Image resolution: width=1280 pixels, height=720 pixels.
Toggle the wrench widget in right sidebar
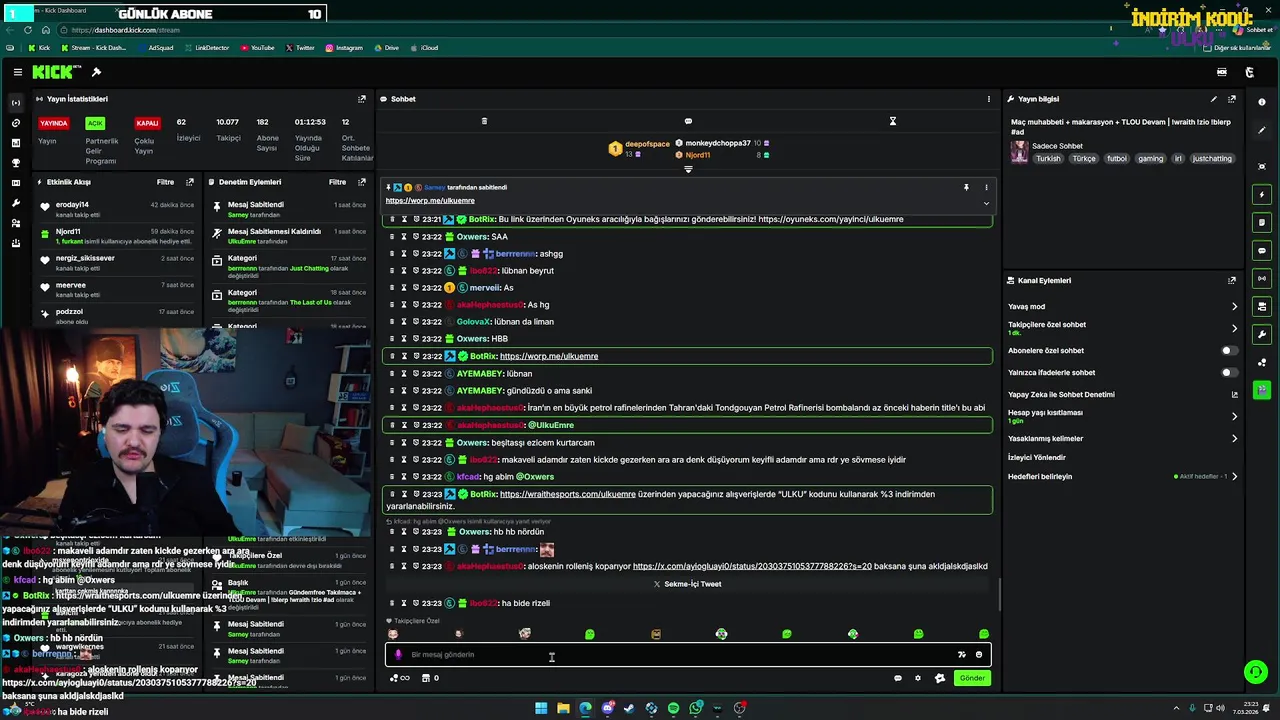[x=1262, y=334]
